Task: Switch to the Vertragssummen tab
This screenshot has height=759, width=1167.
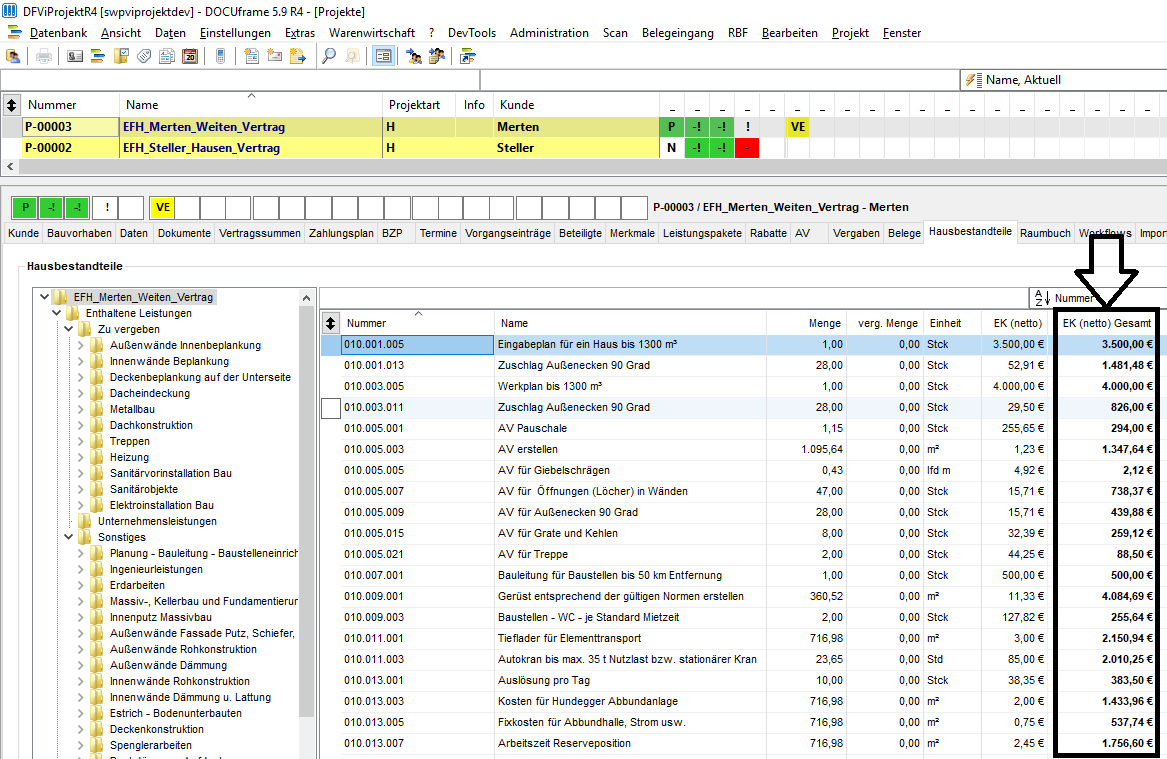Action: coord(260,233)
